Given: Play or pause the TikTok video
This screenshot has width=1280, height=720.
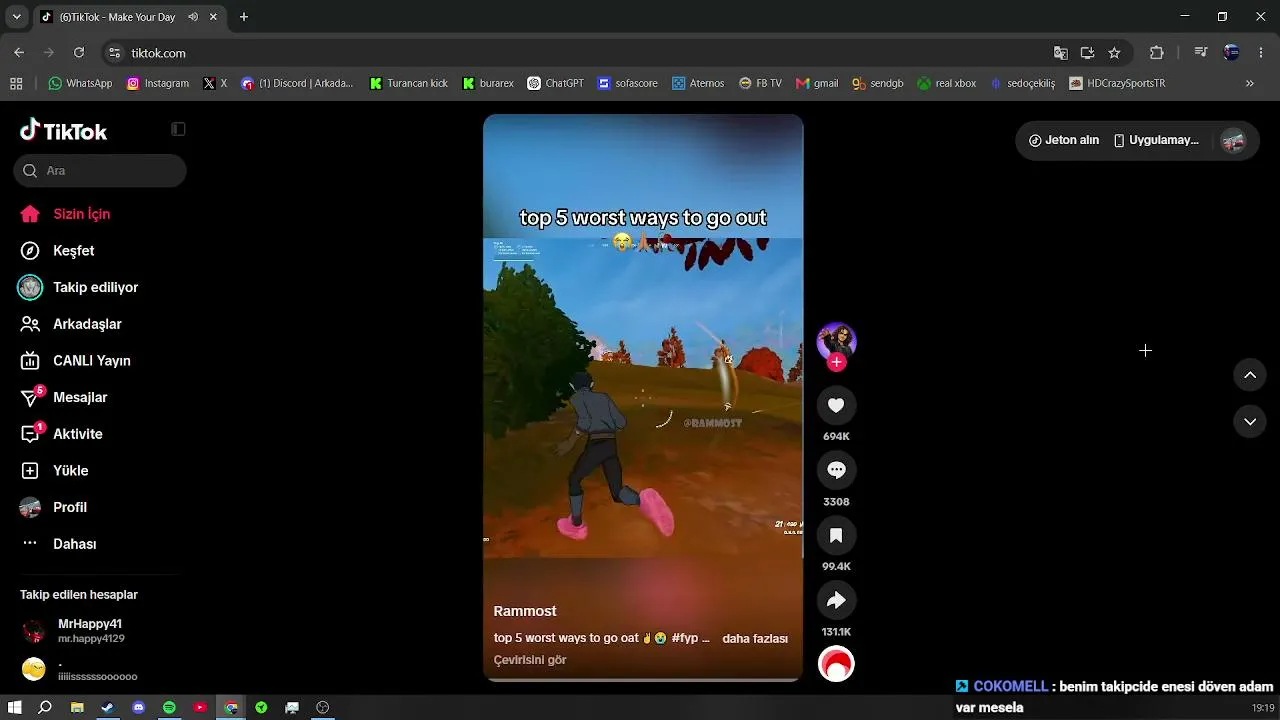Looking at the screenshot, I should (x=643, y=398).
